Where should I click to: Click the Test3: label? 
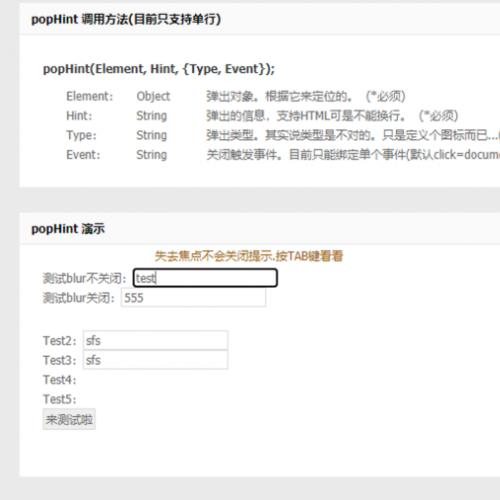tap(60, 360)
